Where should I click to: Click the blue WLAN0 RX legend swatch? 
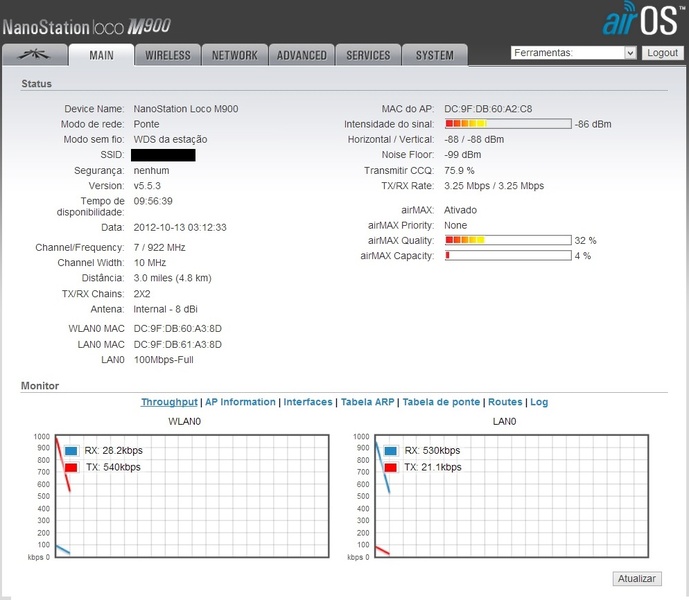(x=71, y=451)
